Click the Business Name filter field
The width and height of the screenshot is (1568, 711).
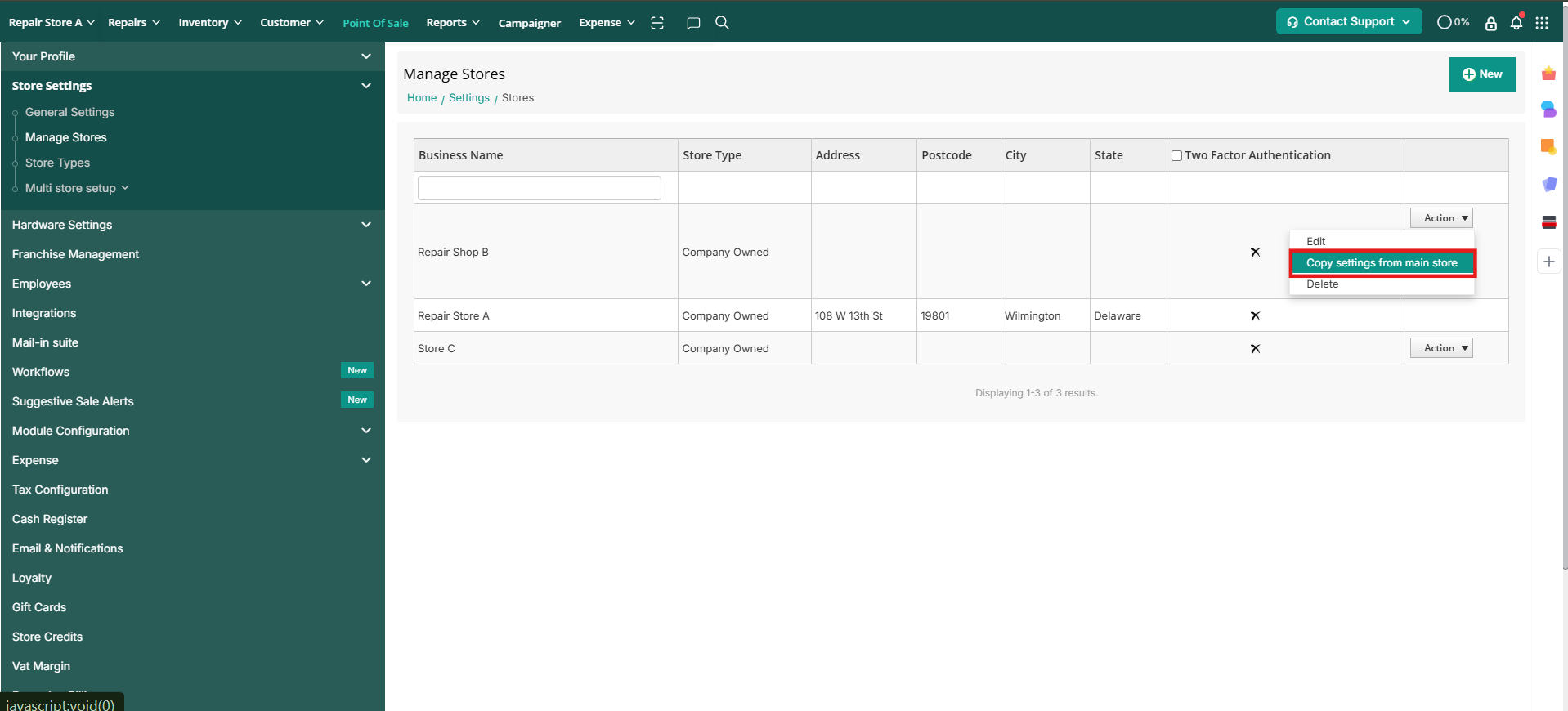[540, 188]
